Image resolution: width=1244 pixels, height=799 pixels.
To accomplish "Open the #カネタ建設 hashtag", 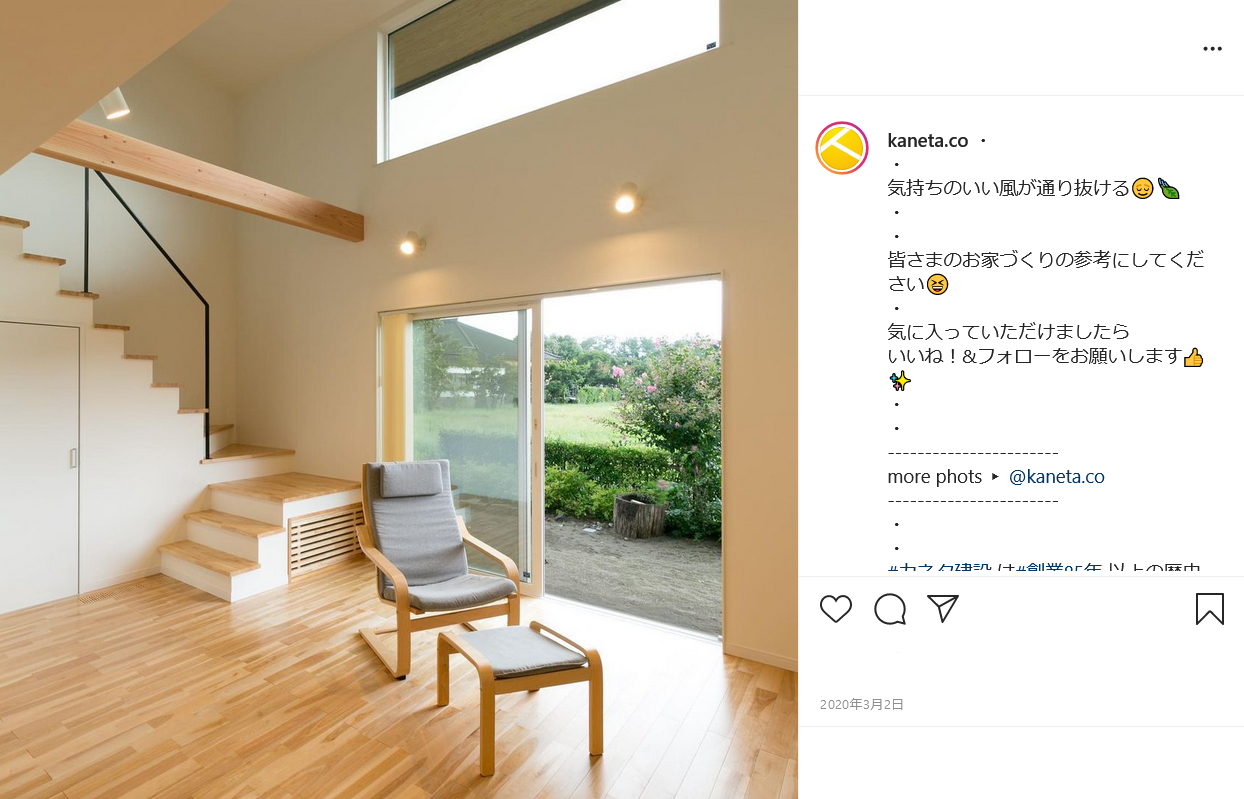I will tap(940, 569).
